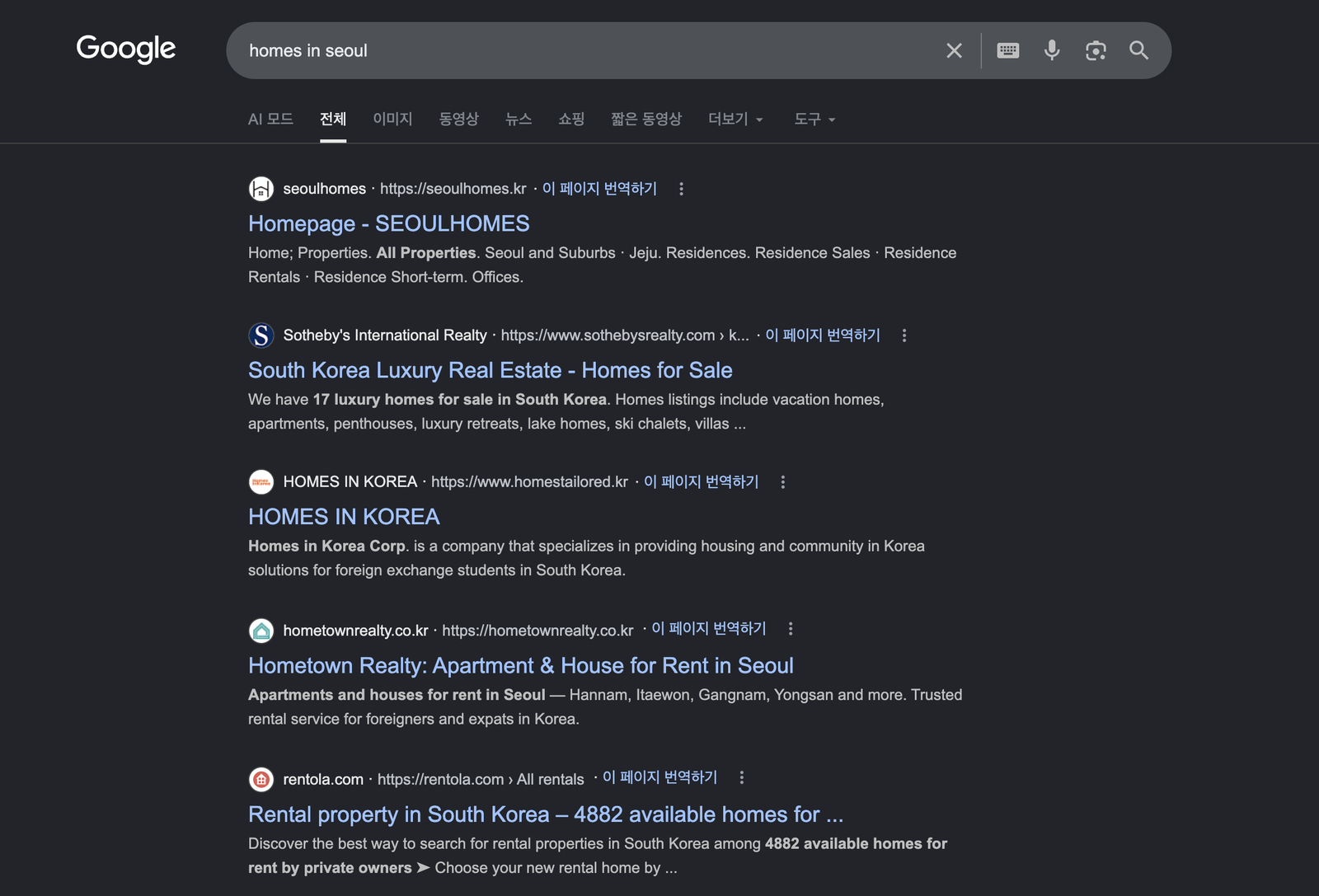Click the 'Homes in Korea Corp' snippet text
Viewport: 1319px width, 896px height.
326,547
